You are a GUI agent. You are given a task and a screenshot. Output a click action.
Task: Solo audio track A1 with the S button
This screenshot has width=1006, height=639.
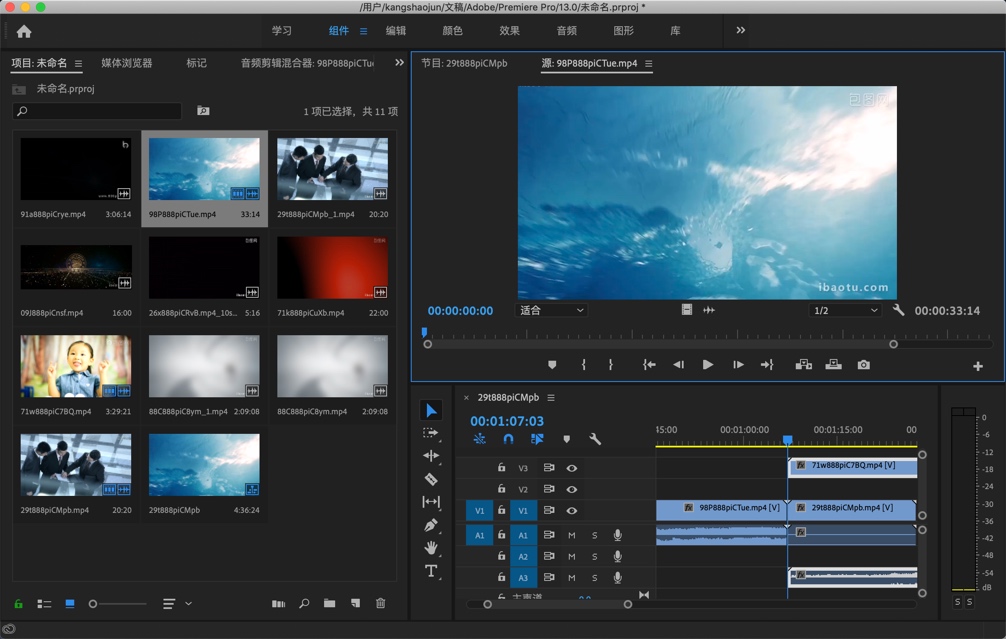593,535
